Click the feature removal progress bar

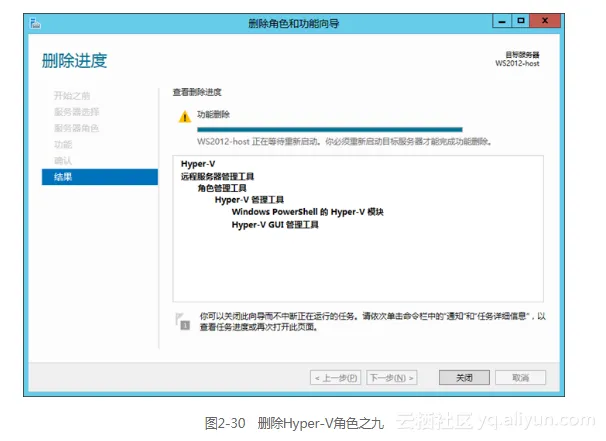(330, 129)
